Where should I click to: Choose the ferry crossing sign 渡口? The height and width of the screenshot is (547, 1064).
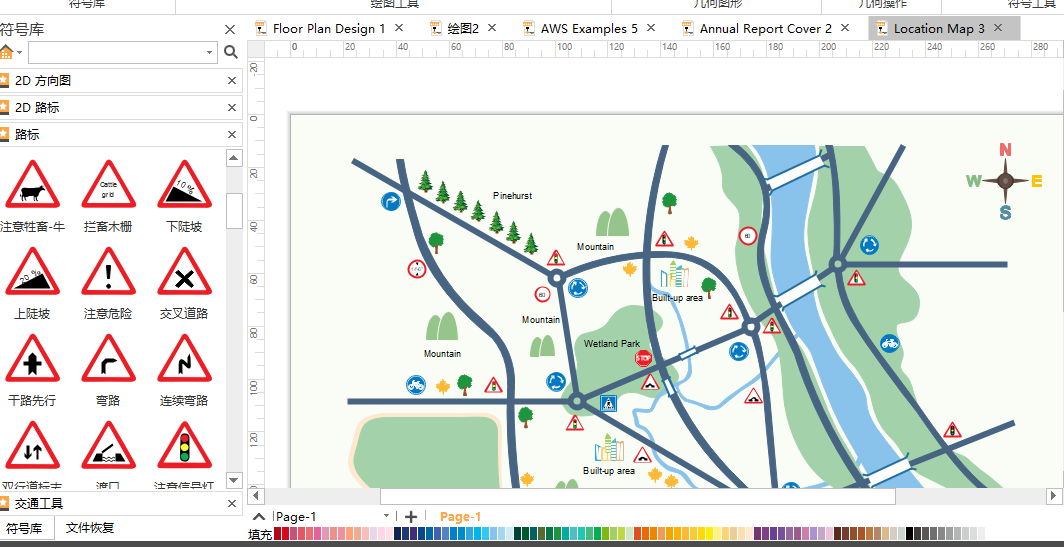pos(109,445)
